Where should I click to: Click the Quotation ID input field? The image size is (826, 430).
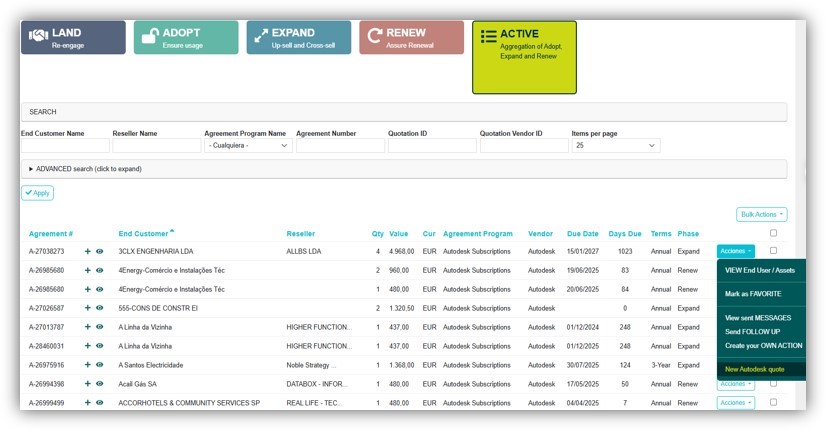(x=432, y=145)
